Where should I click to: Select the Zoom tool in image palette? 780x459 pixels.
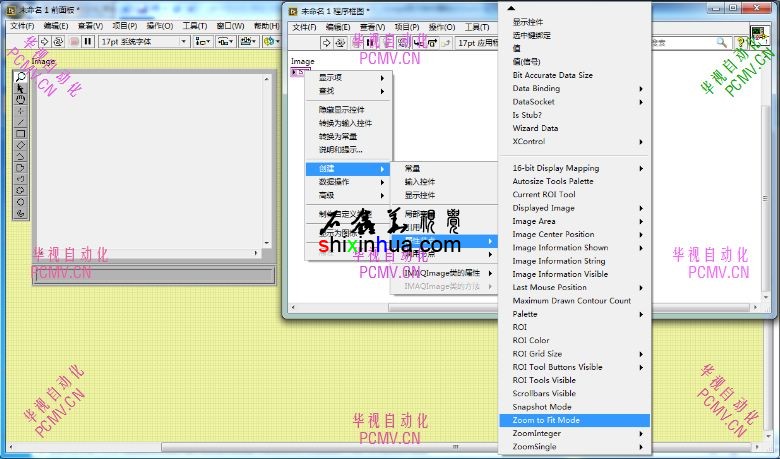pyautogui.click(x=20, y=77)
